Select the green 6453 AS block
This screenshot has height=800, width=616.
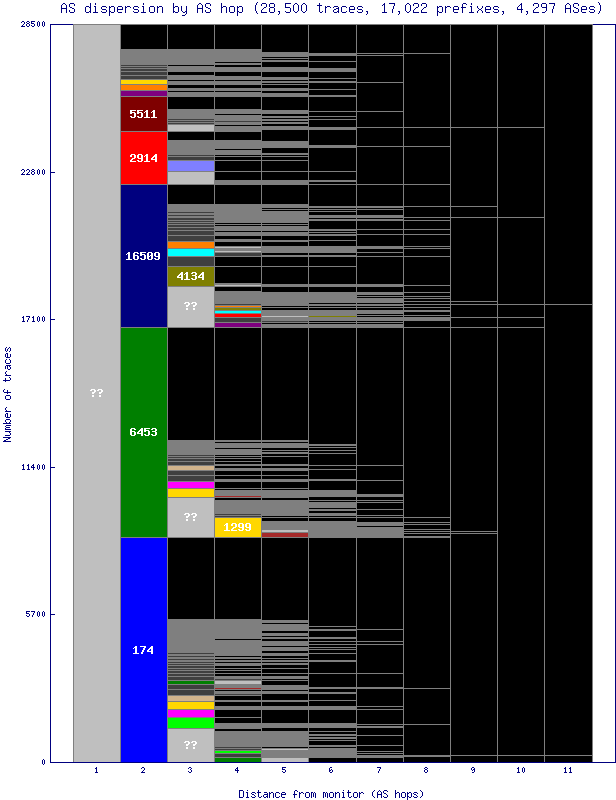pos(143,432)
